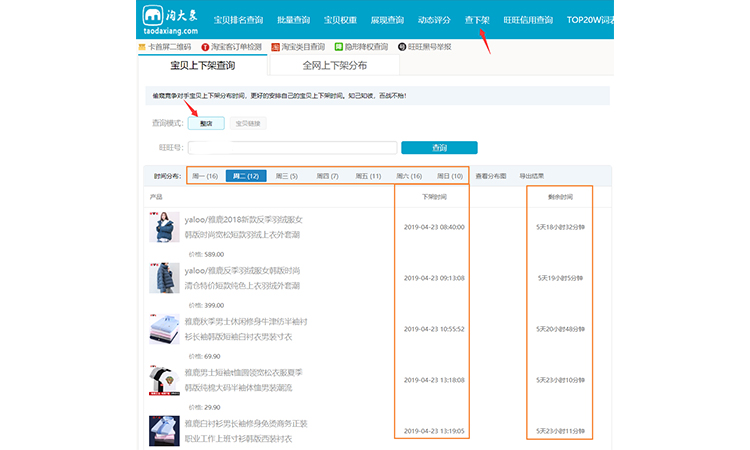Focus the 旺旺号 input field
Viewport: 750px width, 450px height.
coord(292,148)
